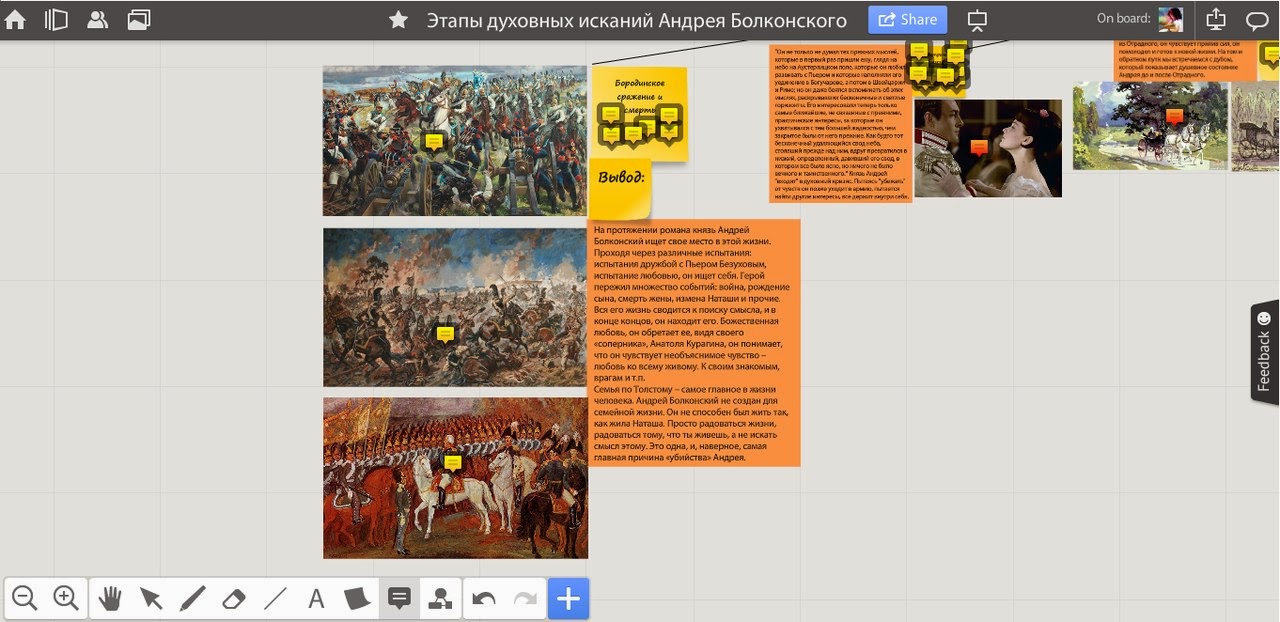Select the comment tool
Screen dimensions: 1280x622
tap(399, 599)
